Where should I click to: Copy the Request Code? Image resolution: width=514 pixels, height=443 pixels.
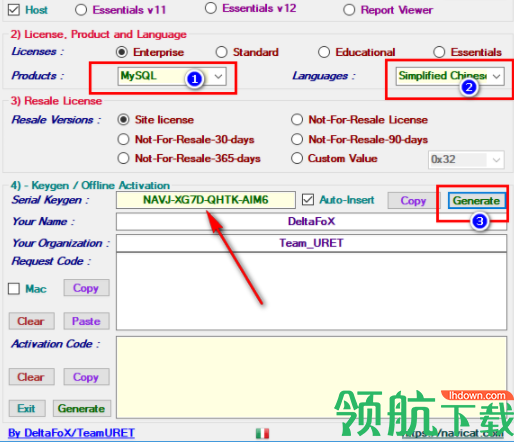86,288
